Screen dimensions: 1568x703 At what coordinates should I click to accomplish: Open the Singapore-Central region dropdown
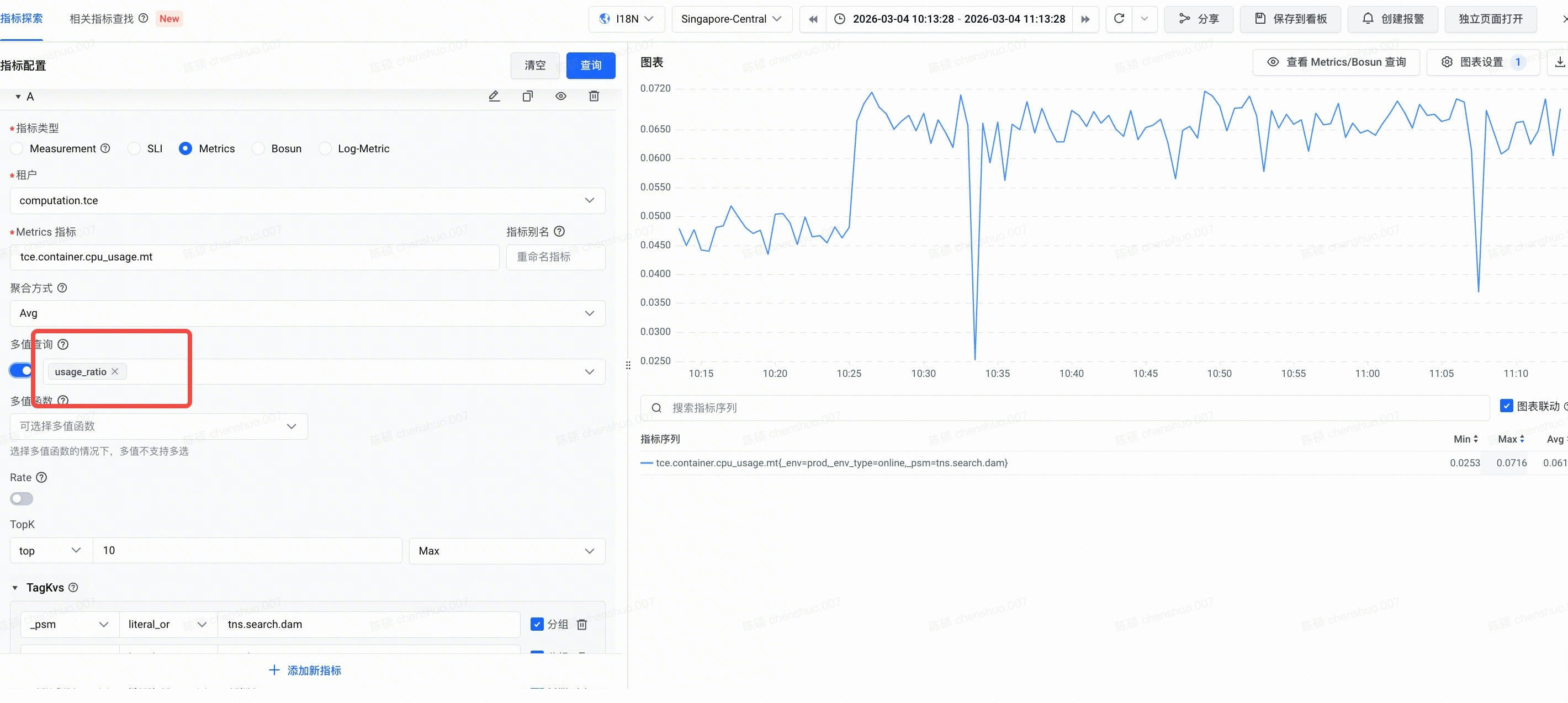pyautogui.click(x=731, y=19)
